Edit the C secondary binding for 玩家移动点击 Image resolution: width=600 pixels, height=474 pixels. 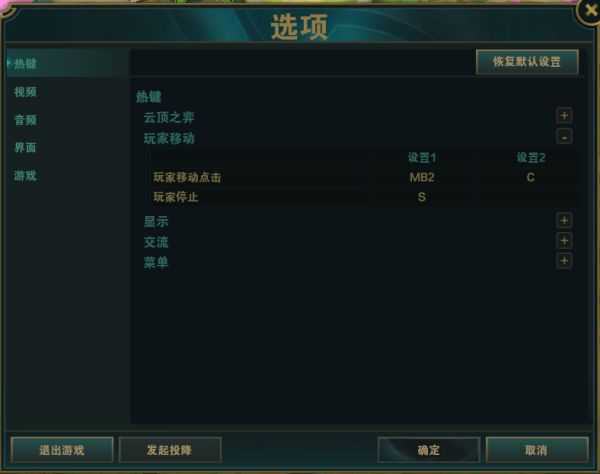coord(530,178)
